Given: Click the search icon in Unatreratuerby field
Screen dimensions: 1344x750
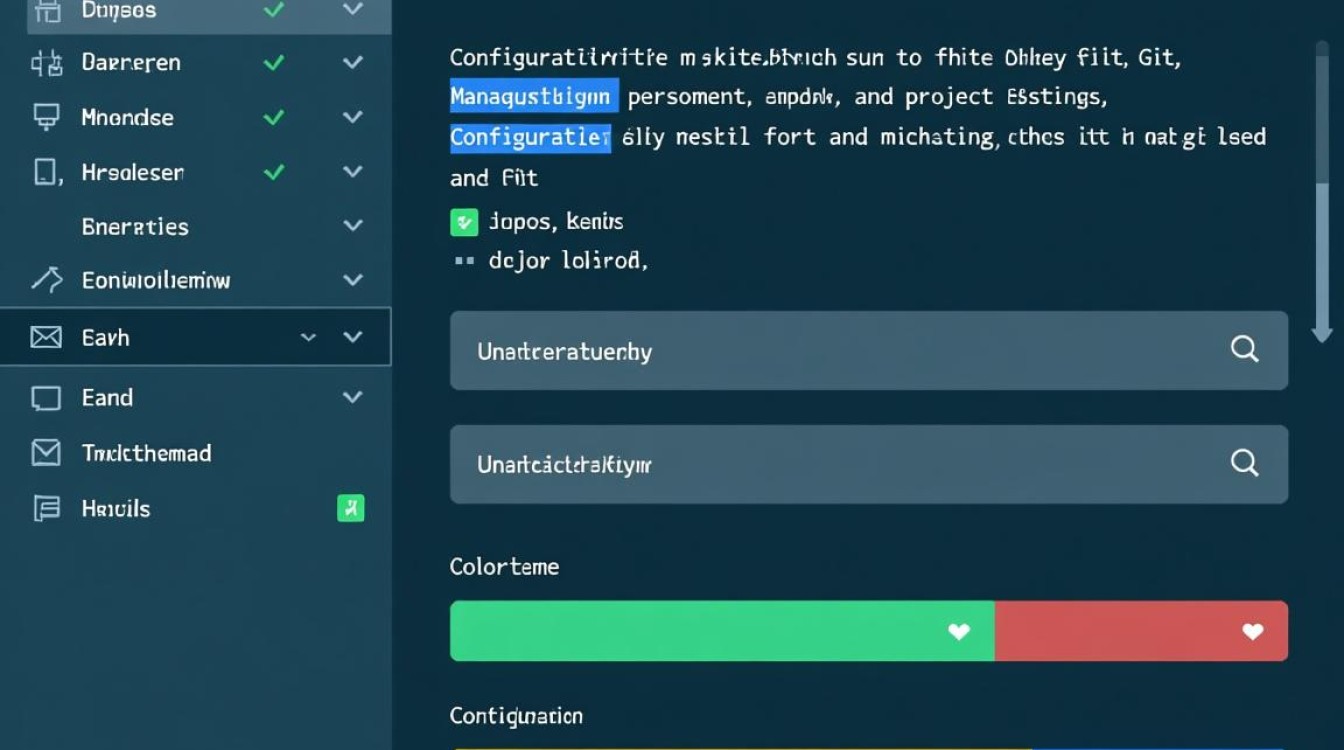Looking at the screenshot, I should tap(1244, 349).
